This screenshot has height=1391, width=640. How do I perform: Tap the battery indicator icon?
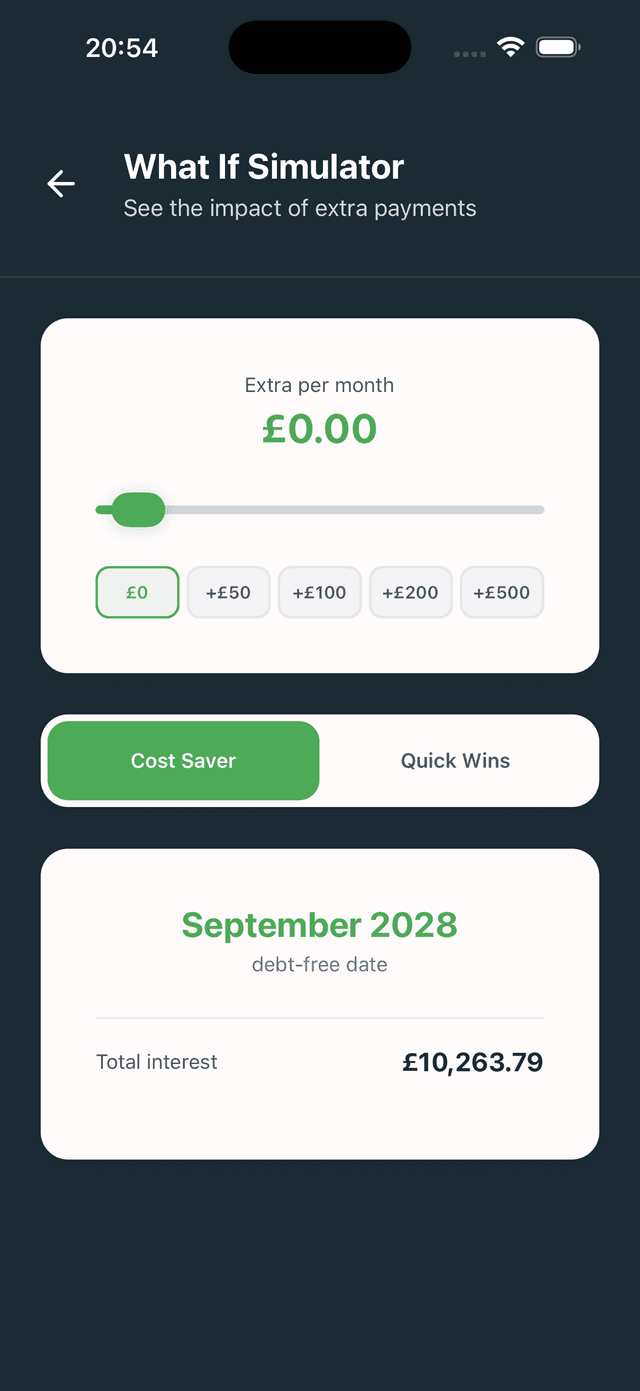tap(558, 47)
